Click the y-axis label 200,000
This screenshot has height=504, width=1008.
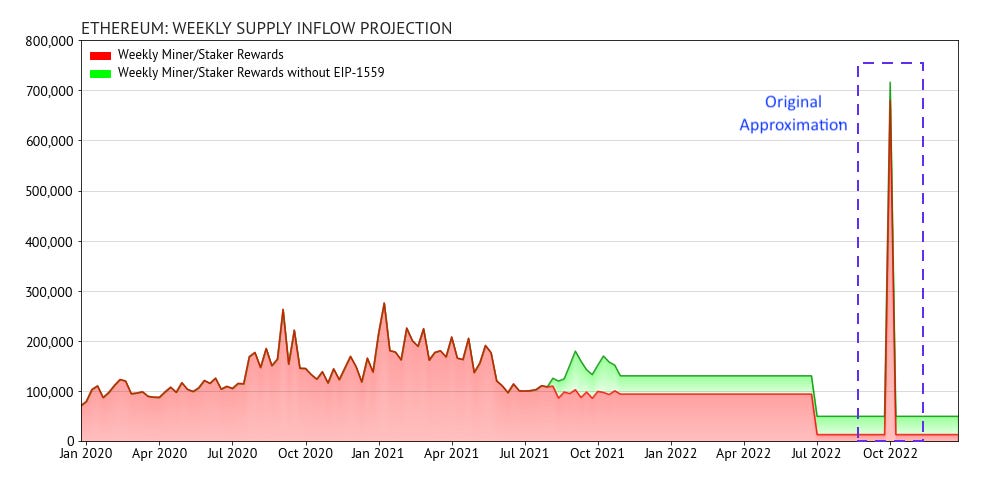[50, 342]
